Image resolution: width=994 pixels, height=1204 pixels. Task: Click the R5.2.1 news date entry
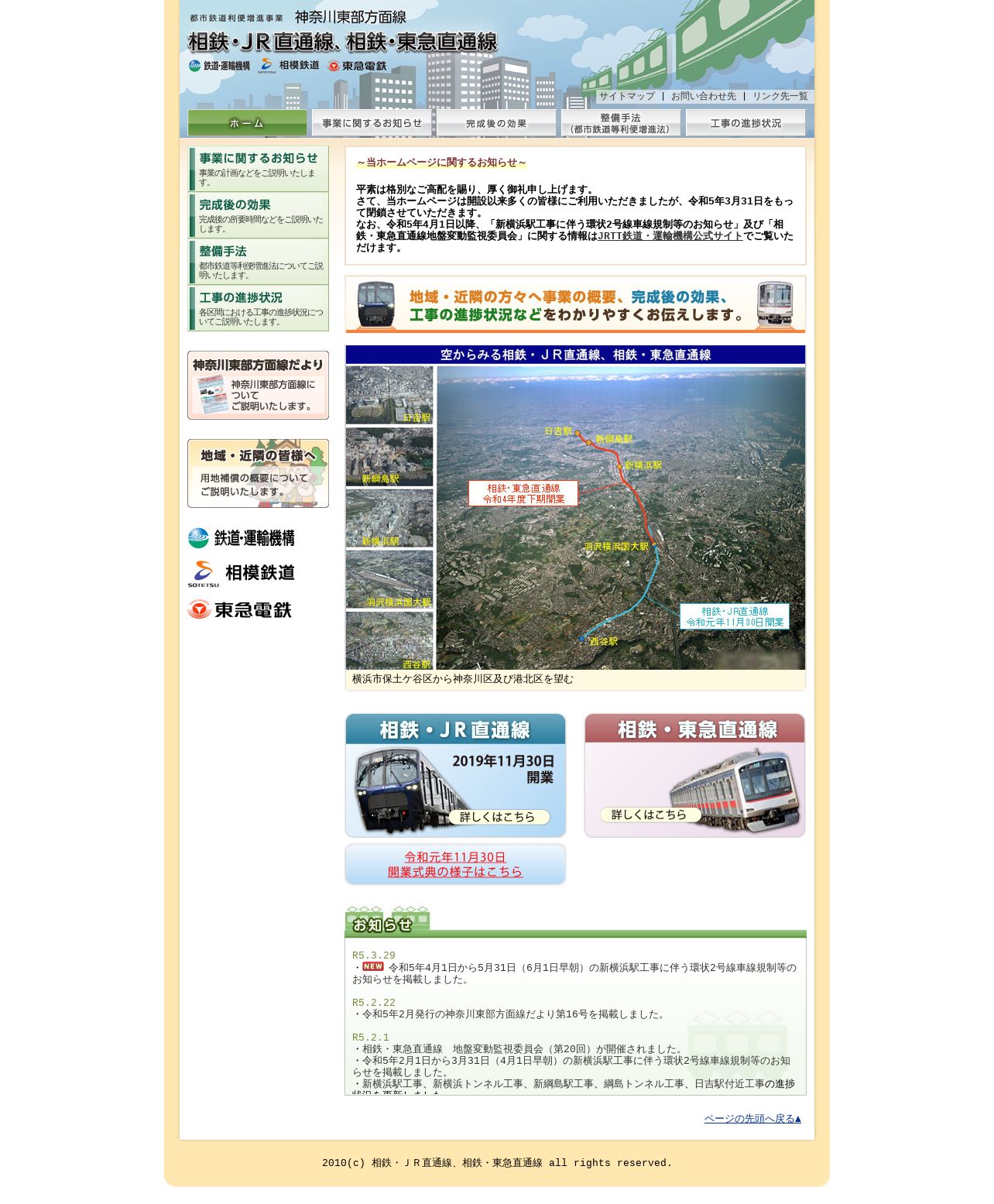click(371, 1038)
